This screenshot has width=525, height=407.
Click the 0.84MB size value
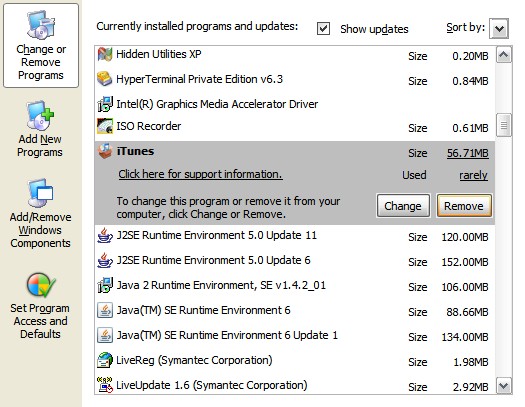[x=470, y=81]
